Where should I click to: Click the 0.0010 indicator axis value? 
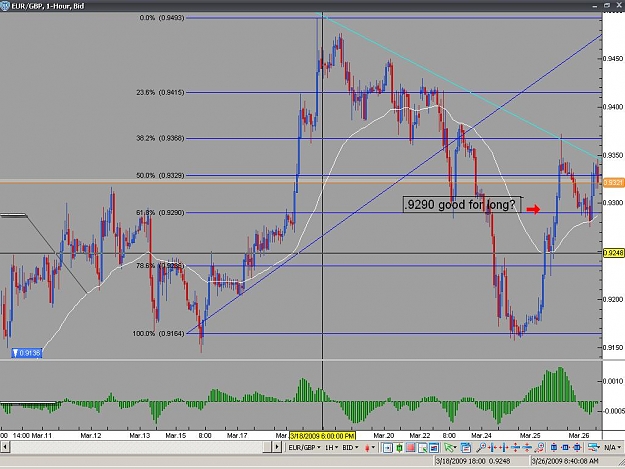613,381
